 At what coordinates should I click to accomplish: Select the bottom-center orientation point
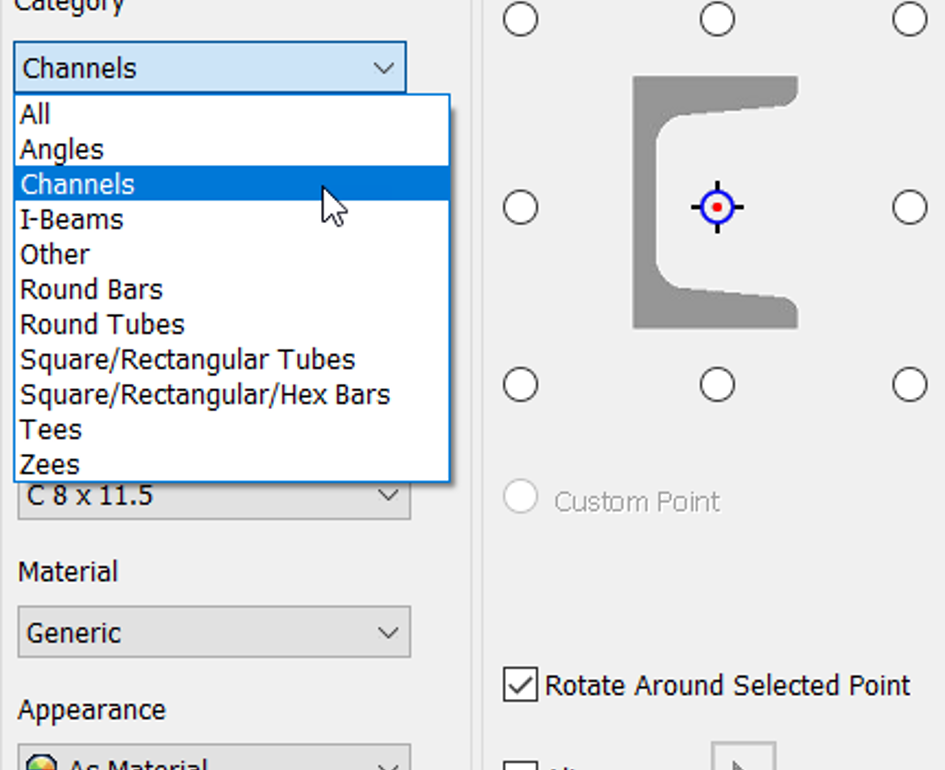point(717,384)
